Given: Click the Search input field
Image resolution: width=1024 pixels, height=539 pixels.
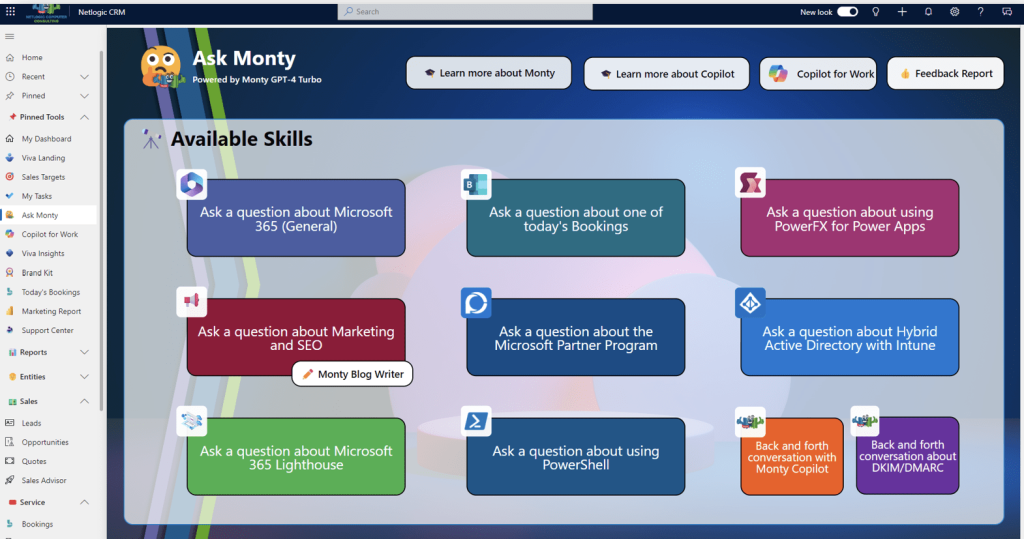Looking at the screenshot, I should coord(465,12).
